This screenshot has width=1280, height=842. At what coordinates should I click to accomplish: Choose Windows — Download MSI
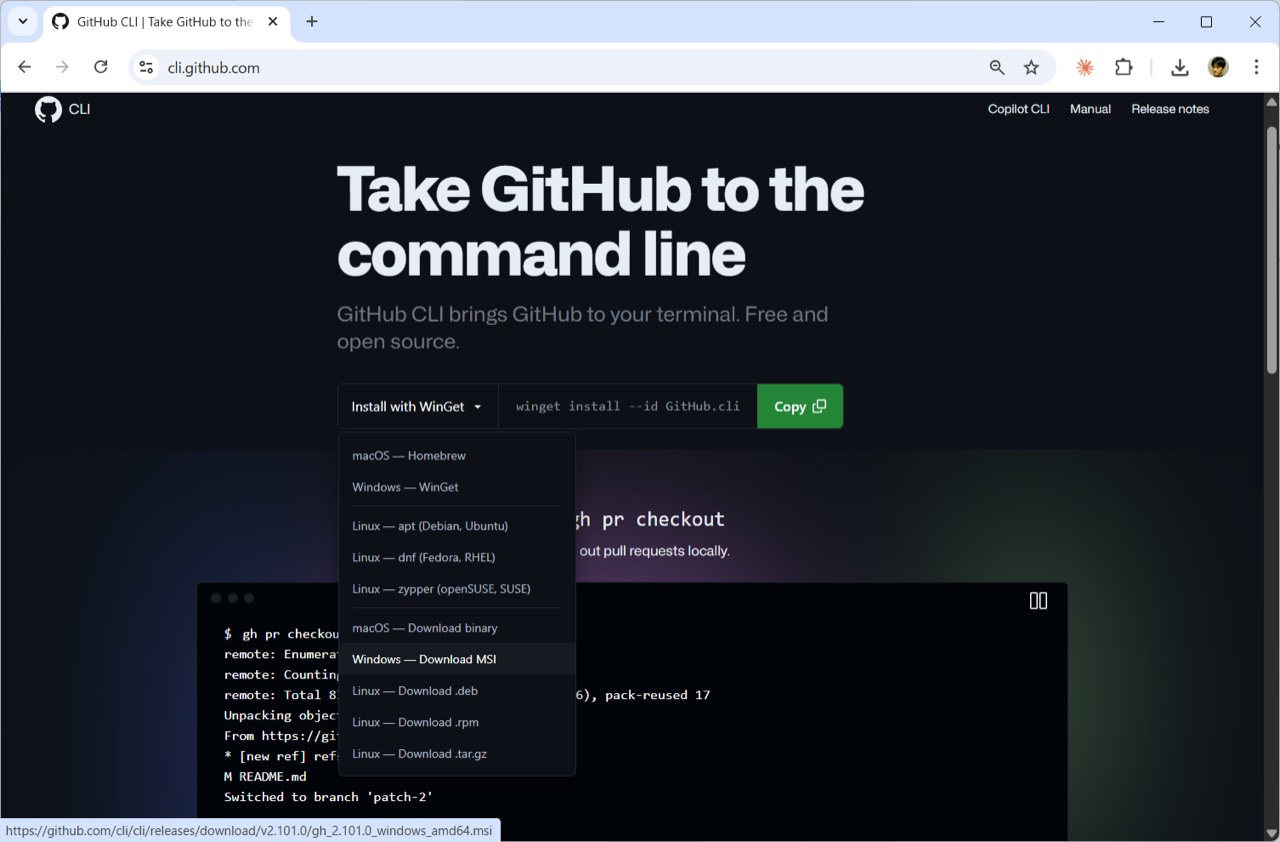pyautogui.click(x=457, y=659)
